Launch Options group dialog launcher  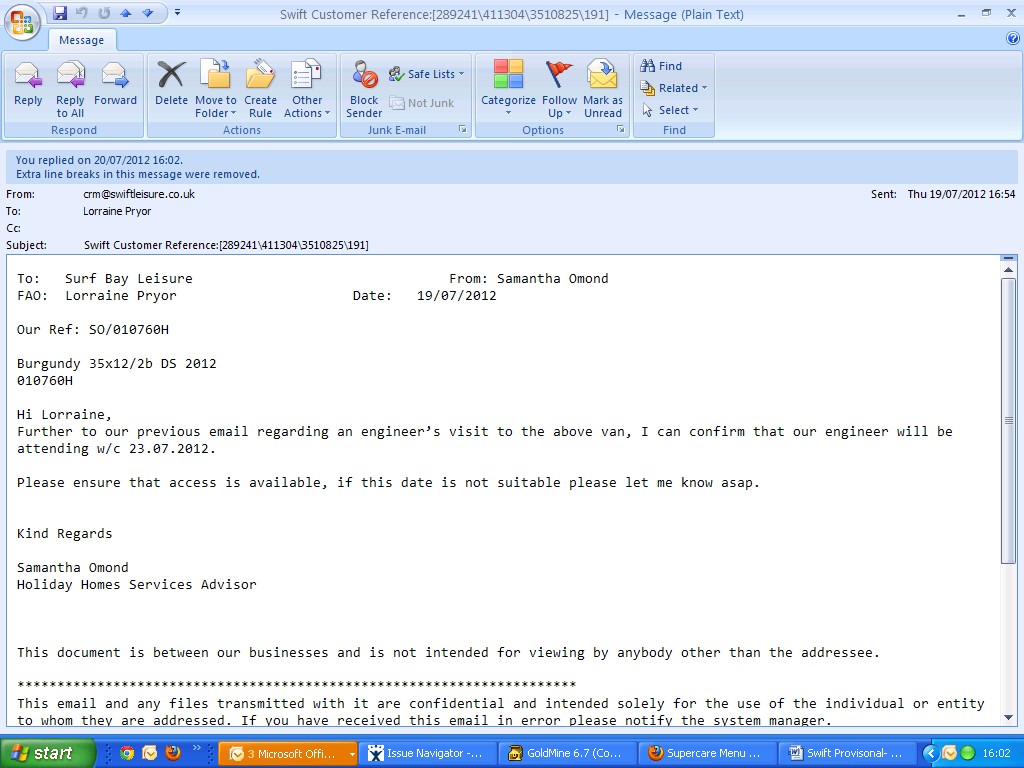tap(620, 129)
